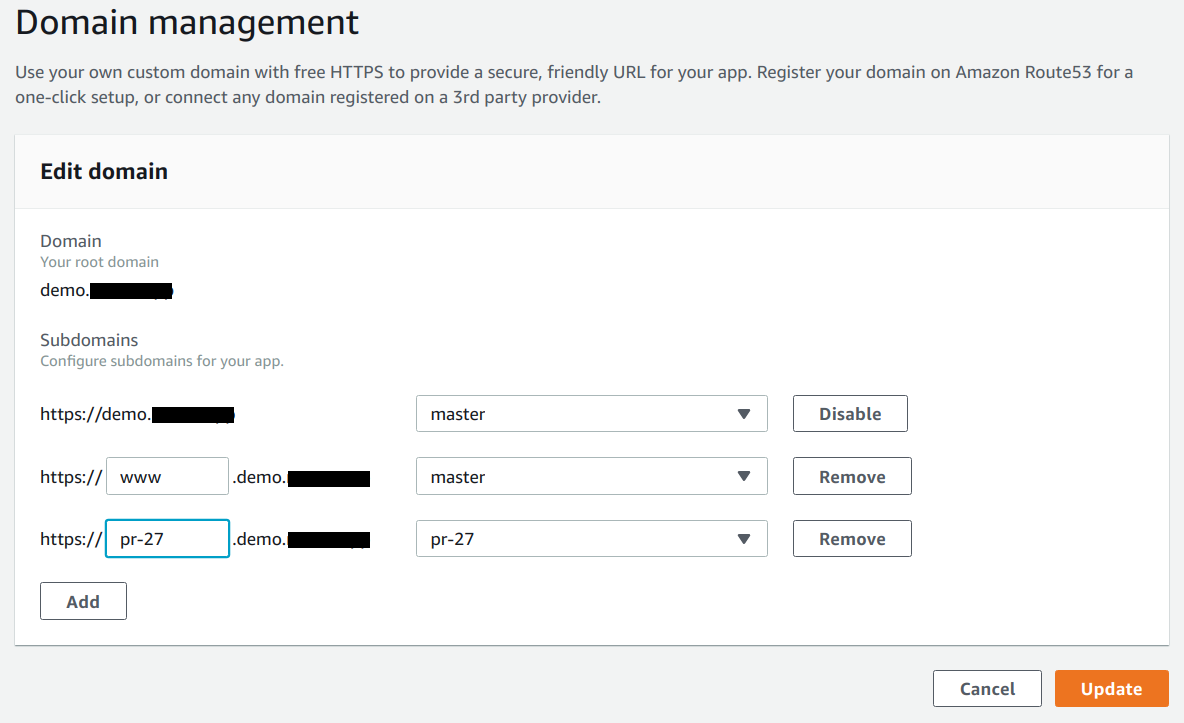This screenshot has width=1184, height=723.
Task: Click the dropdown arrow beside the pr-27 branch selector
Action: (744, 538)
